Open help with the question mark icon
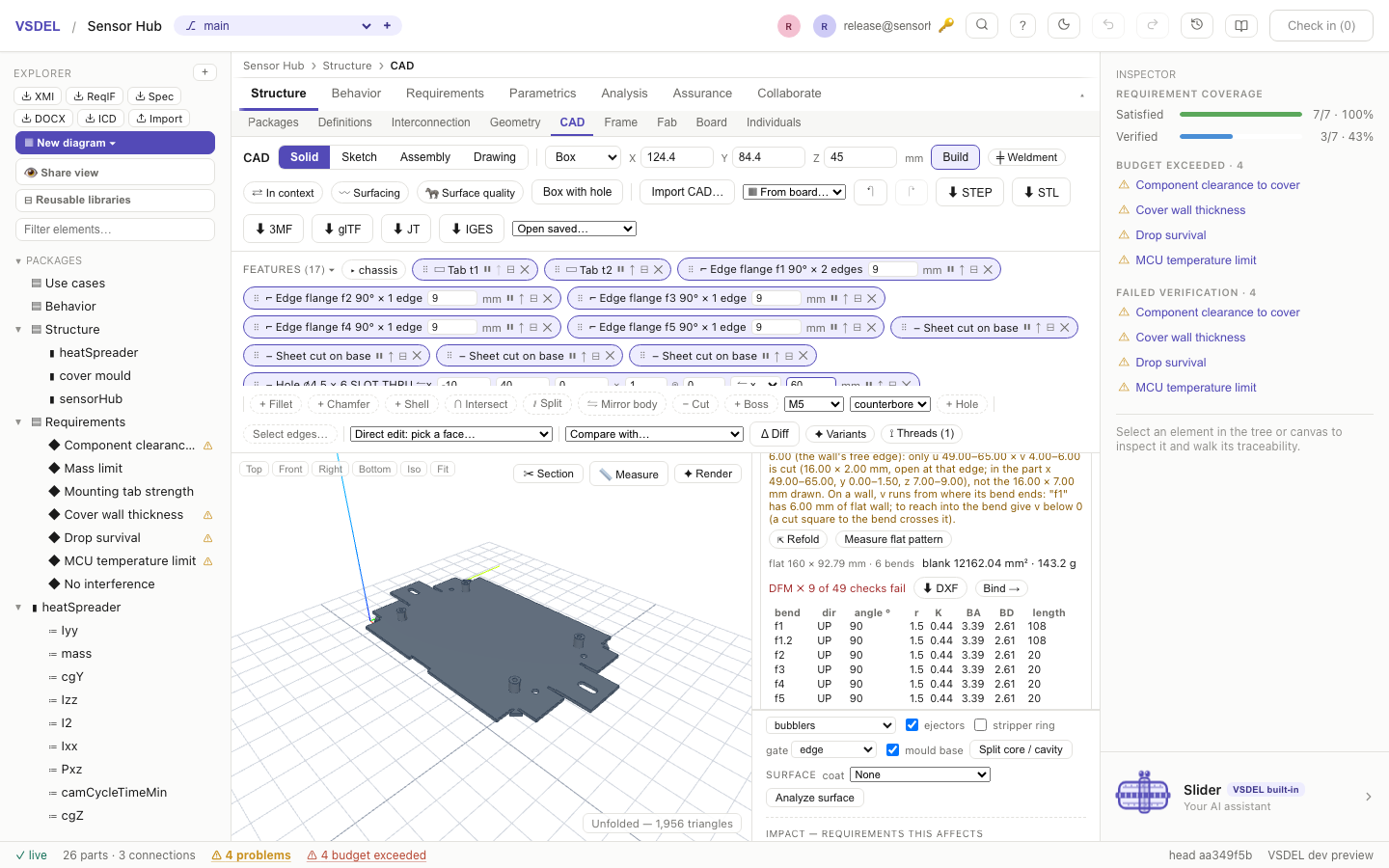1389x868 pixels. [1022, 26]
